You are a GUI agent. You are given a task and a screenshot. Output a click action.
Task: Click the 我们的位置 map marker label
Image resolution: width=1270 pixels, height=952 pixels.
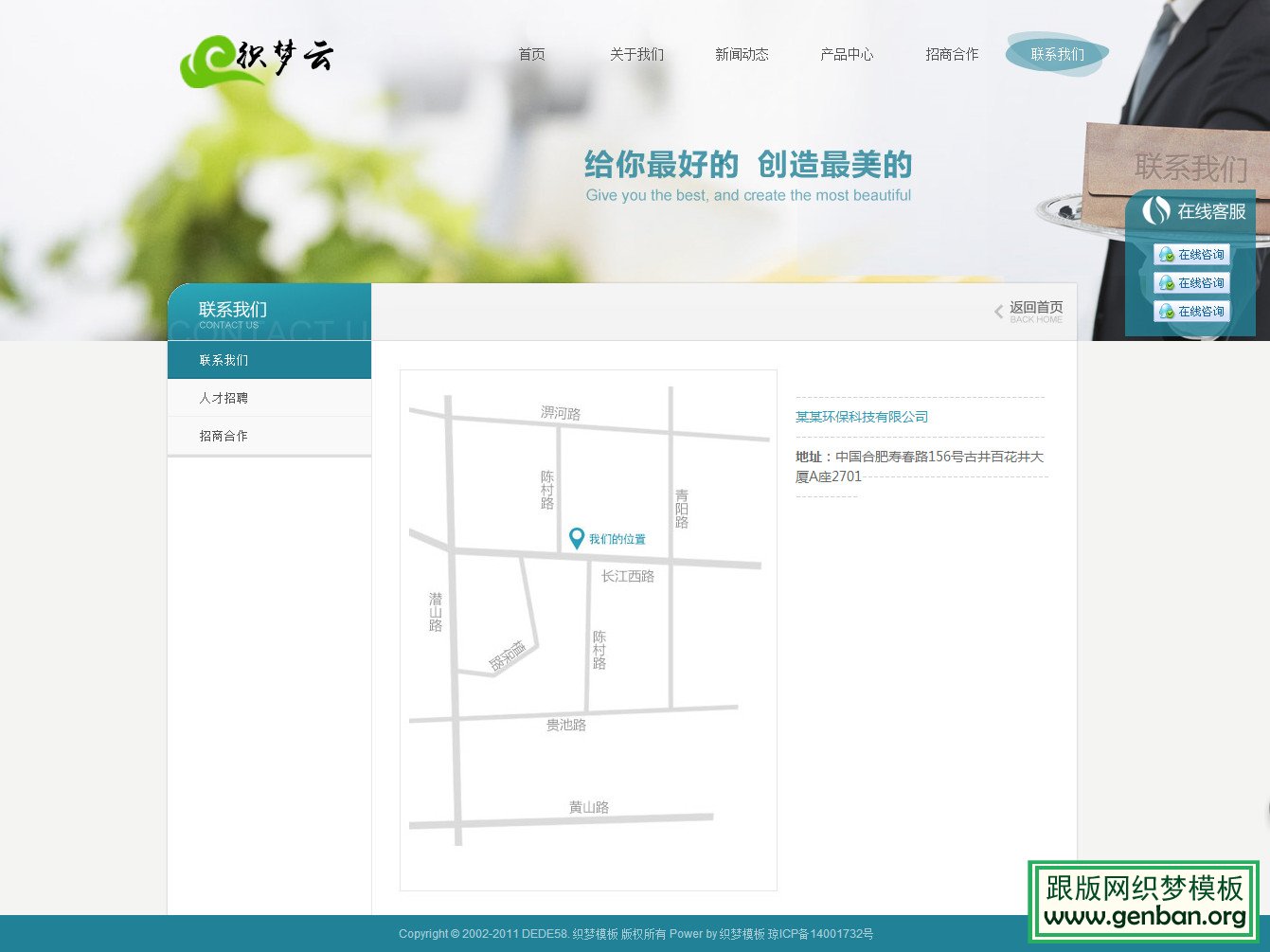pos(617,538)
